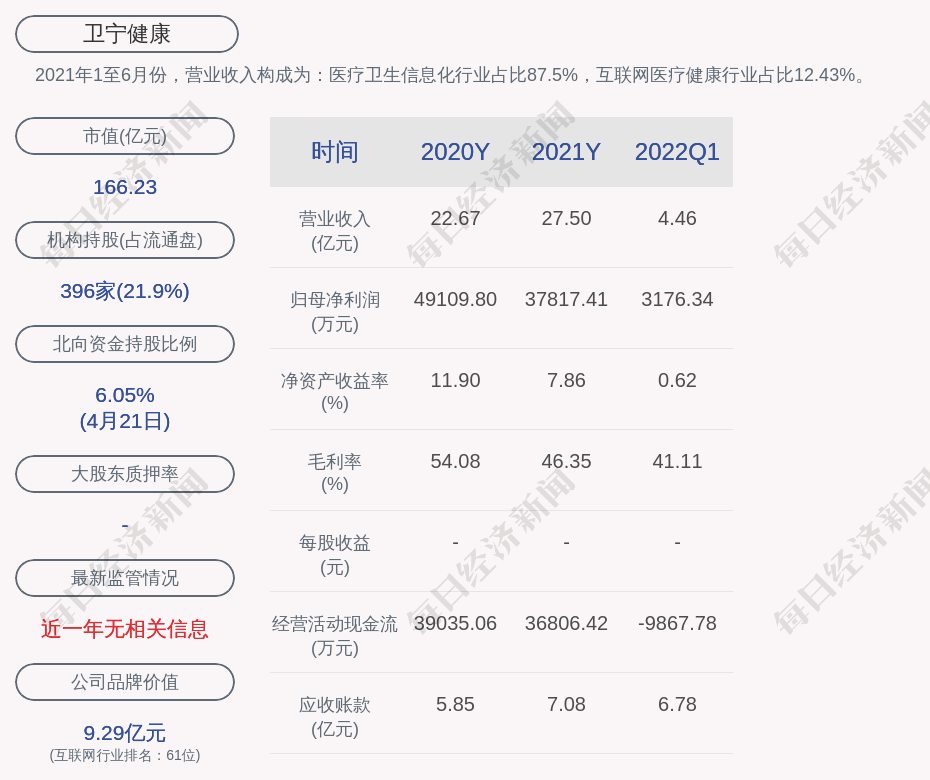Click the 机构持股(占流通盘) label
Viewport: 930px width, 780px height.
125,240
